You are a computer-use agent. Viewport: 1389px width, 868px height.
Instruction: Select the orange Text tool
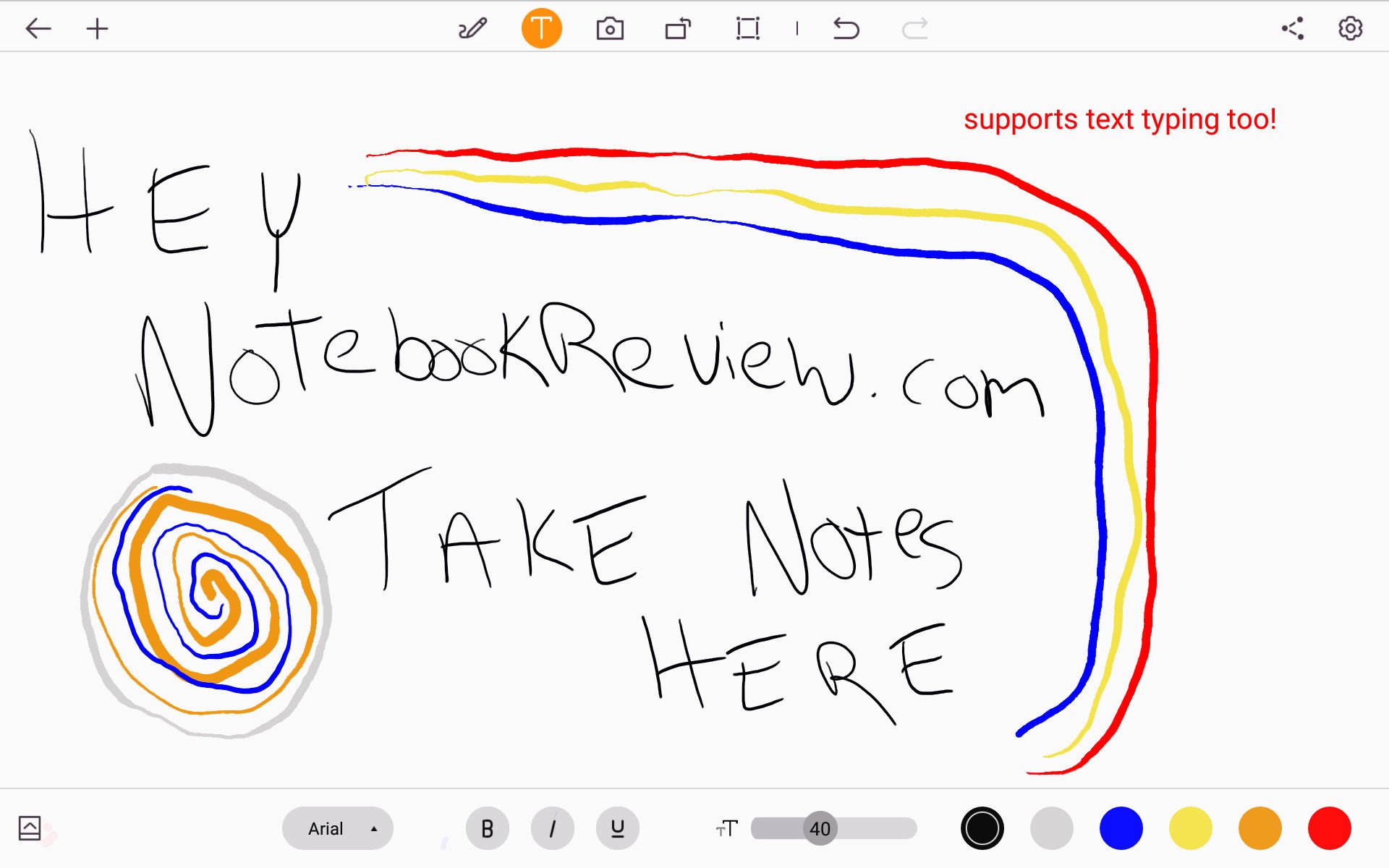point(541,29)
